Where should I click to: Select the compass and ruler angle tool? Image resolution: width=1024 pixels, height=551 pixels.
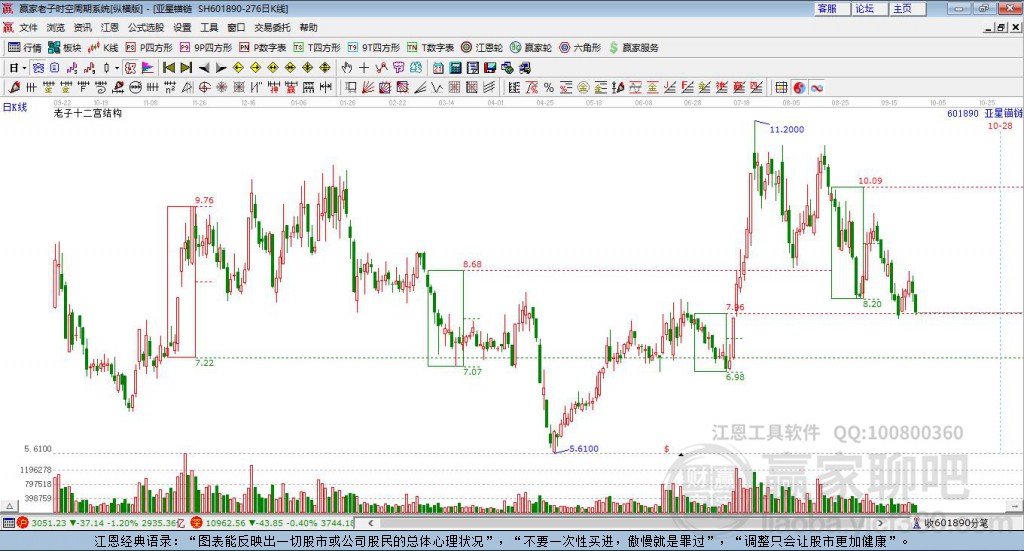(x=187, y=87)
